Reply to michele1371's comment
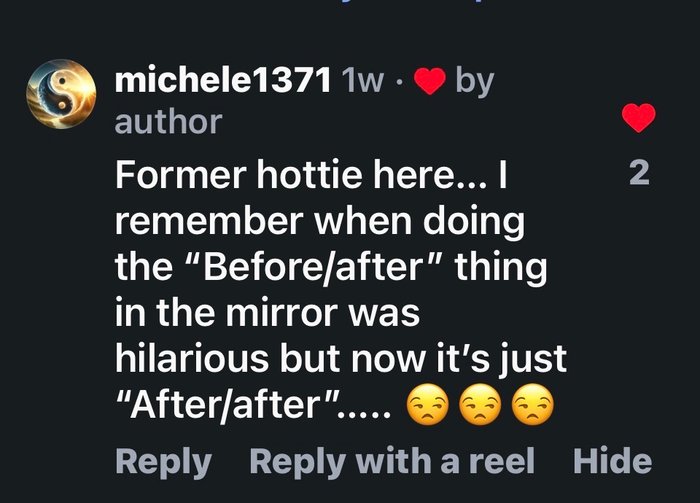This screenshot has width=700, height=503. pyautogui.click(x=163, y=462)
